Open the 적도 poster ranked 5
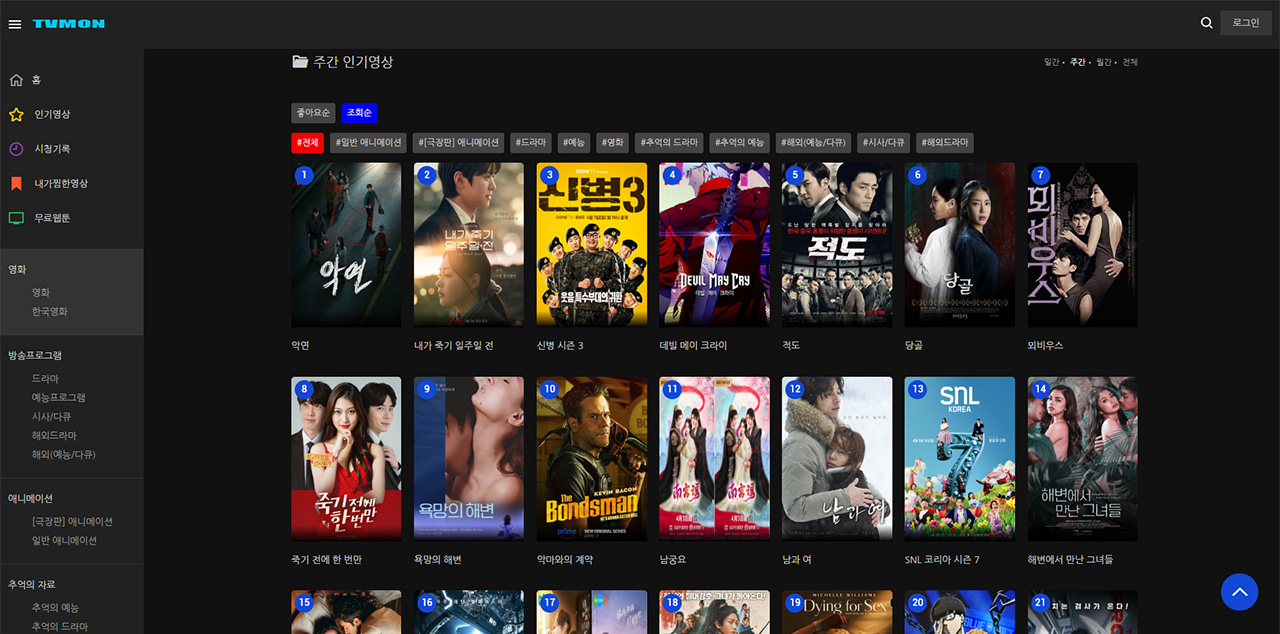 (x=837, y=245)
